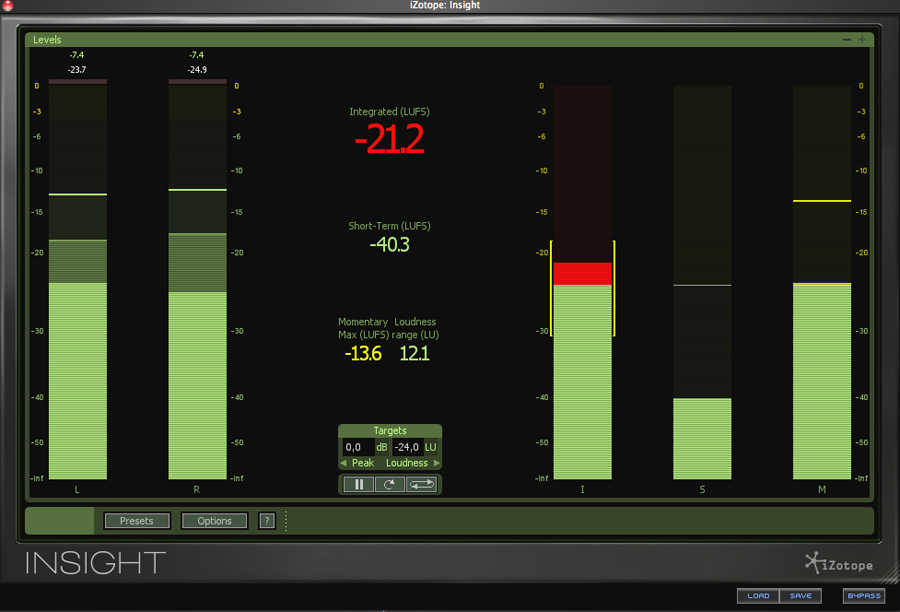Image resolution: width=900 pixels, height=612 pixels.
Task: Click the Load button
Action: coord(758,596)
